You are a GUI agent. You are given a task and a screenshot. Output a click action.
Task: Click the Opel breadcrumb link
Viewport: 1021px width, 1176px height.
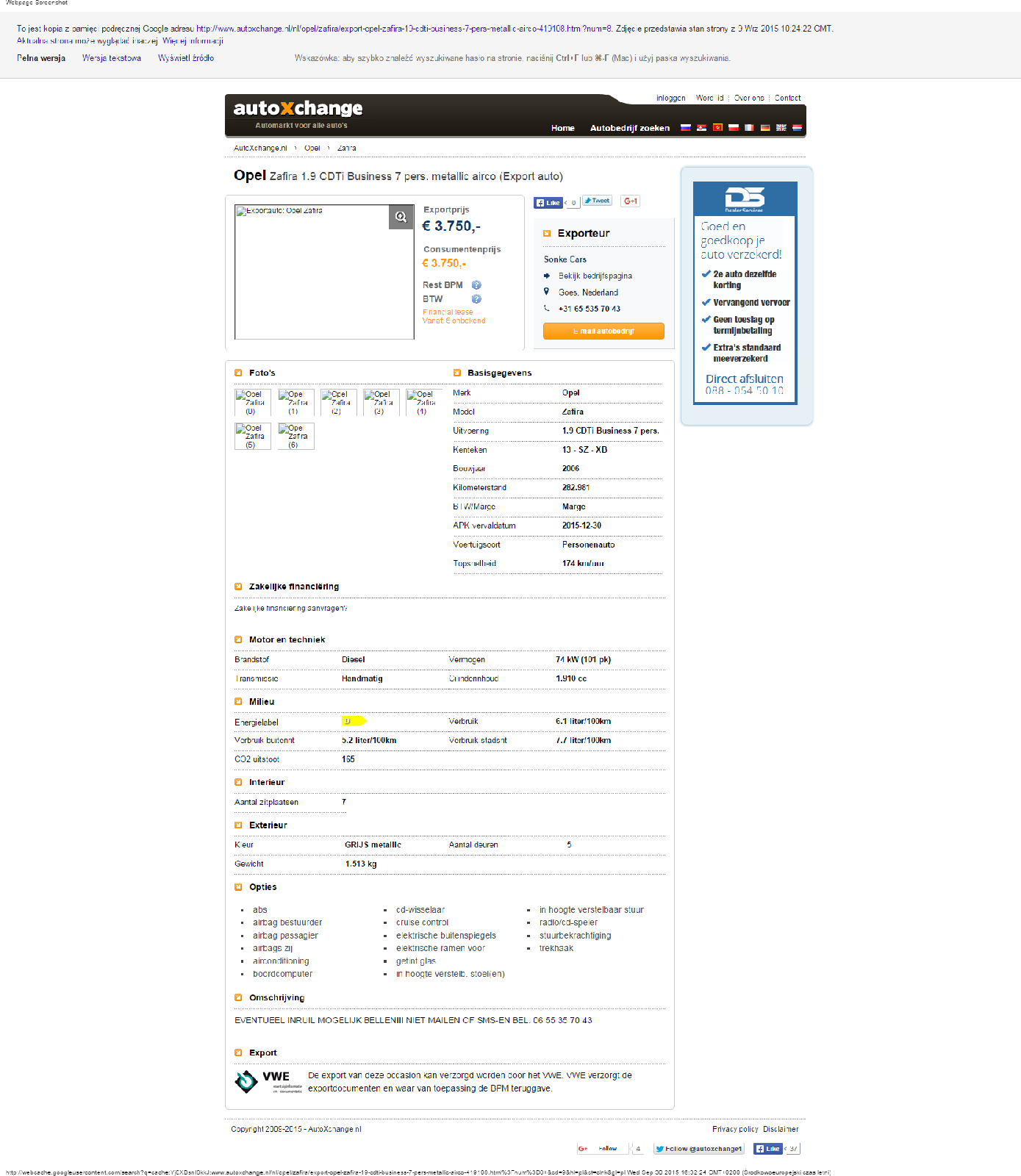[312, 148]
